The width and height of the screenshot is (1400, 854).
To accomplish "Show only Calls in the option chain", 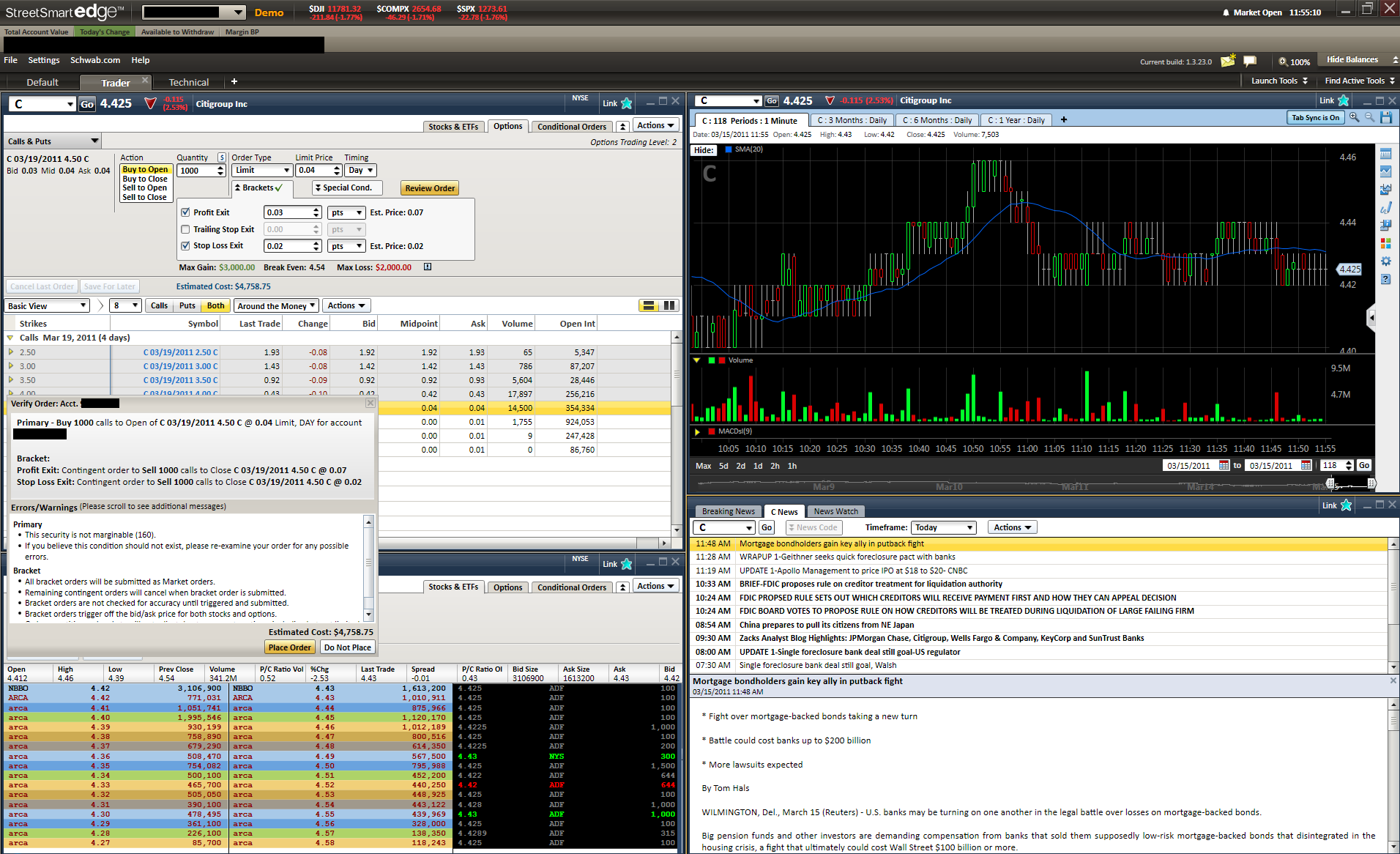I will tap(159, 305).
